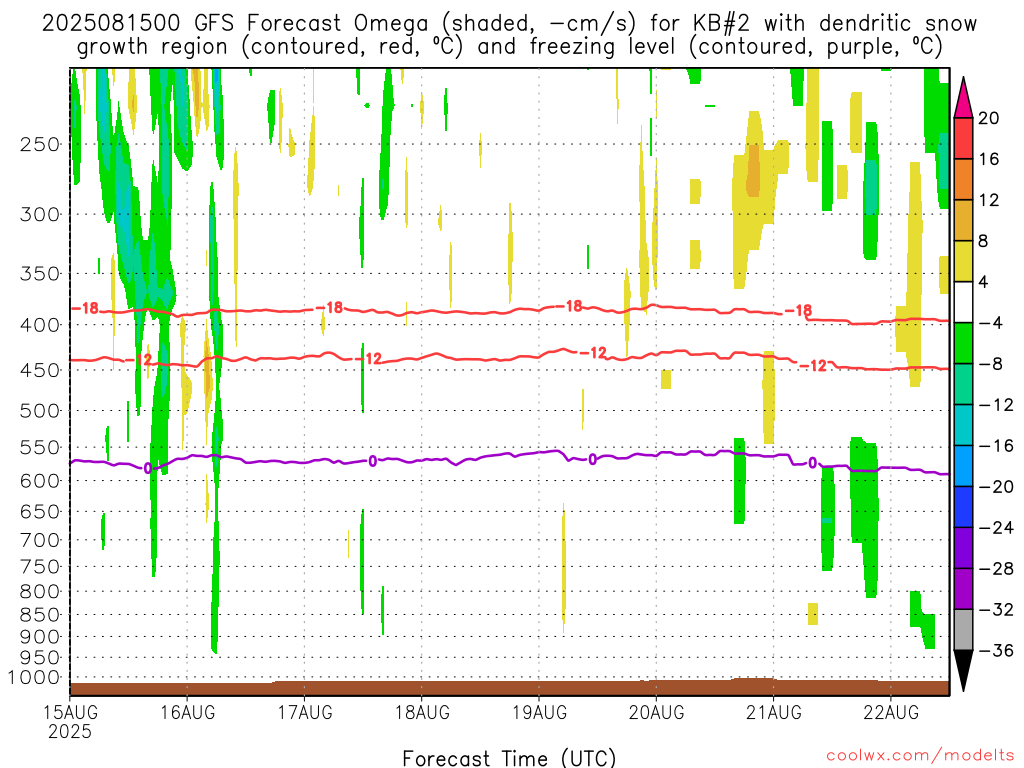The image size is (1024, 768).
Task: Click the 16AUG time axis label
Action: (x=187, y=712)
